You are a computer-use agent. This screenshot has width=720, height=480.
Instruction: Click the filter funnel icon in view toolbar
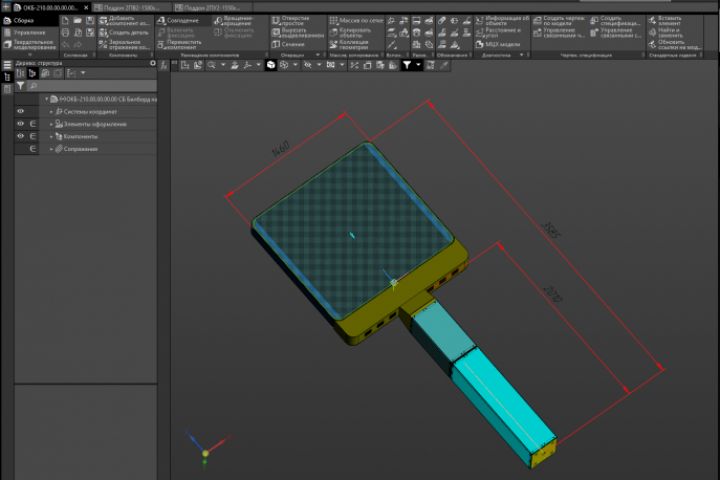(x=407, y=65)
